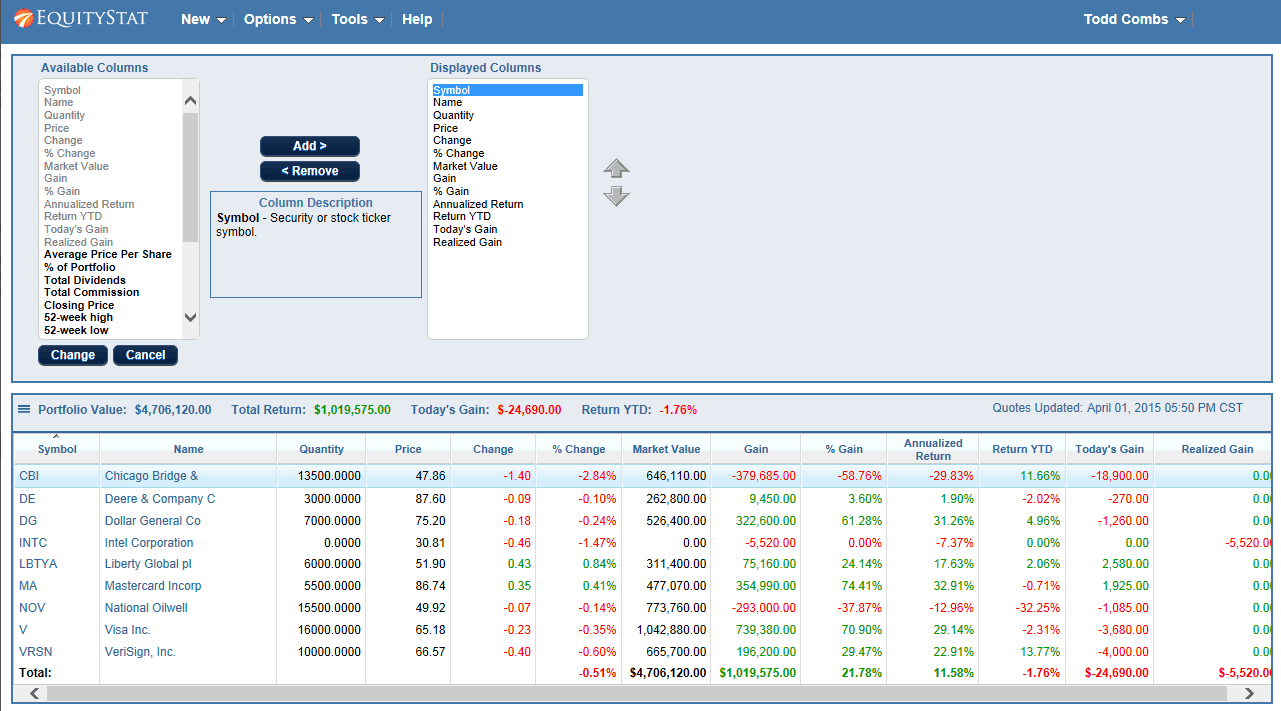Viewport: 1281px width, 711px height.
Task: Select Average Price Per Share in Available Columns
Action: pos(108,255)
